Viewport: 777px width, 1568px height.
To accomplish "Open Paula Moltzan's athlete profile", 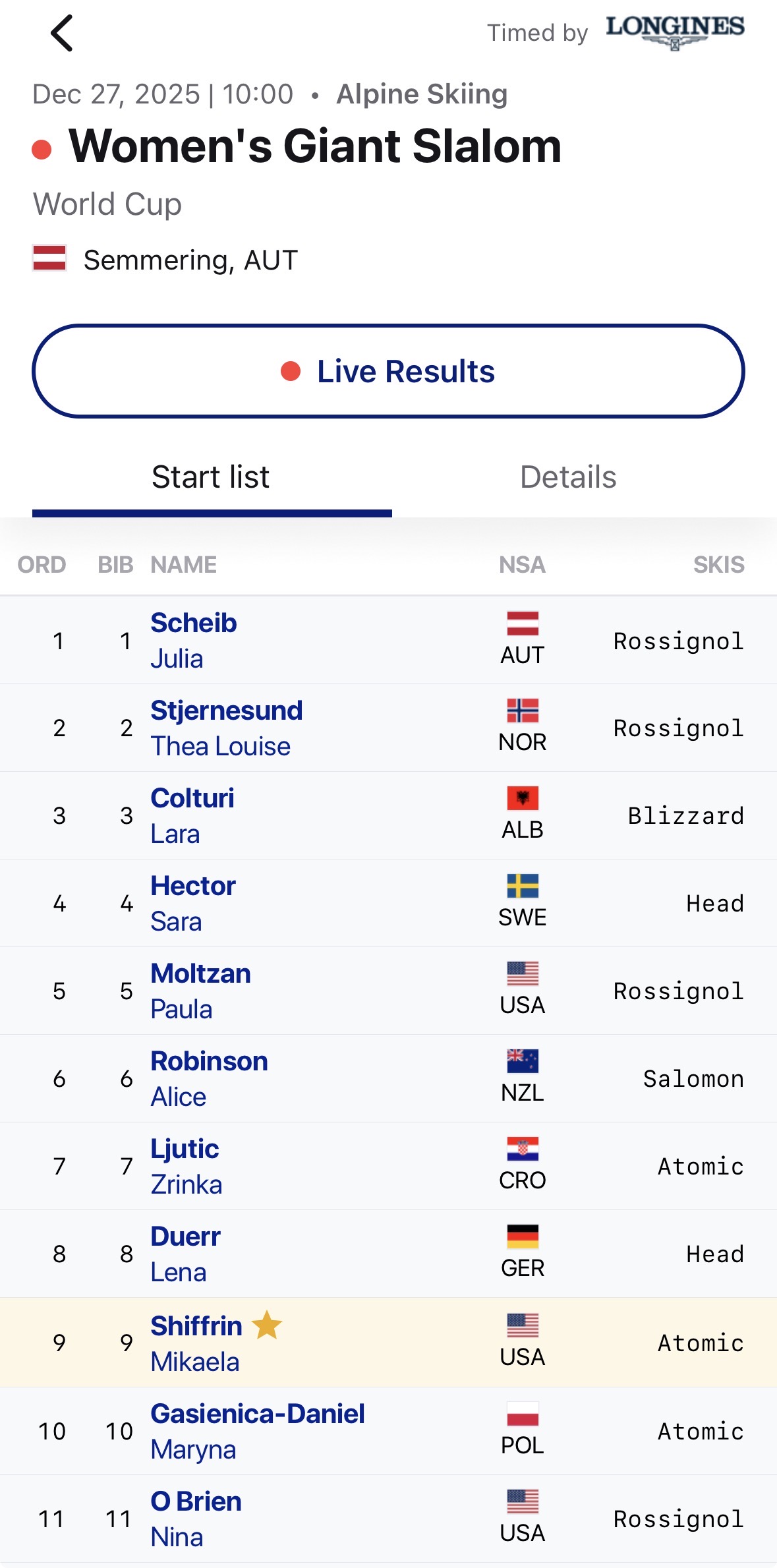I will 200,991.
